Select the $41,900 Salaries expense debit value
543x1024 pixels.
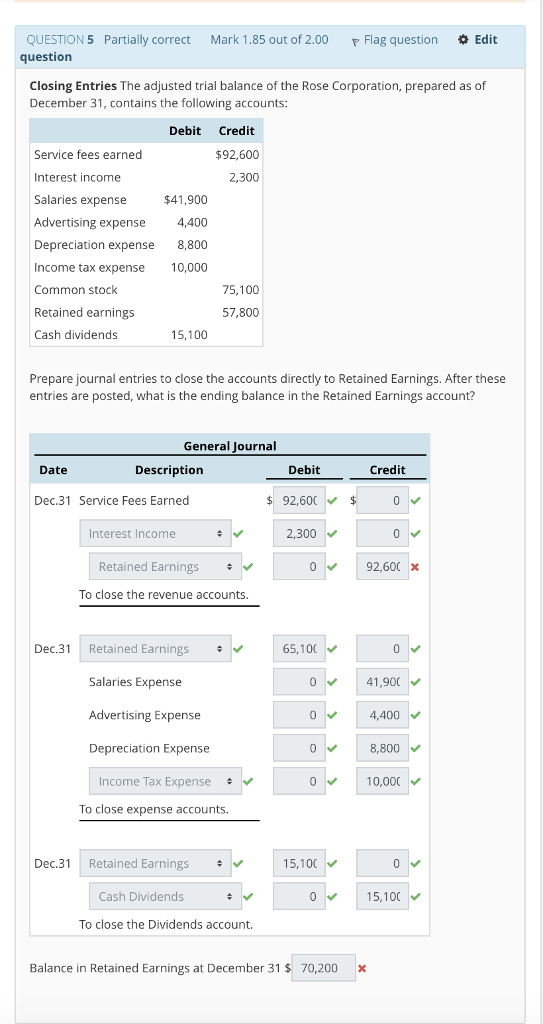(186, 200)
